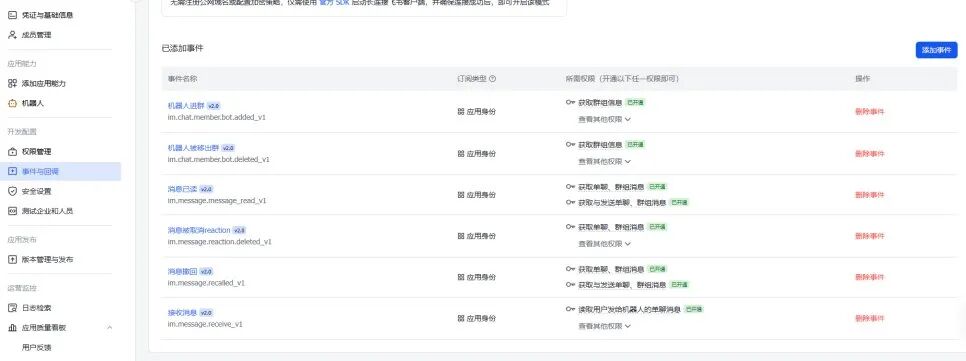Open 凭证与基础信息 icon in sidebar
Screen dimensions: 966x361
(x=12, y=15)
